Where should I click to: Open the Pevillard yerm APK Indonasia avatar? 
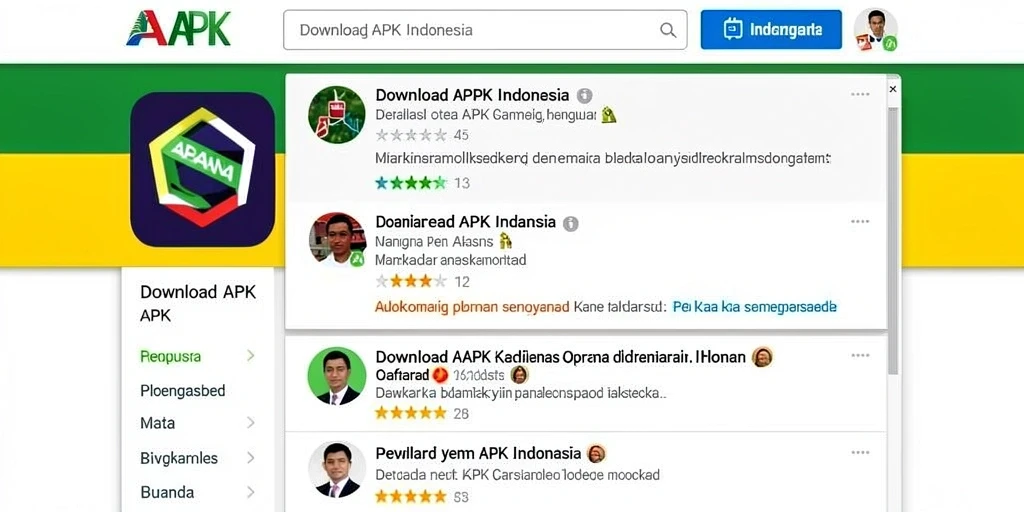click(x=336, y=470)
